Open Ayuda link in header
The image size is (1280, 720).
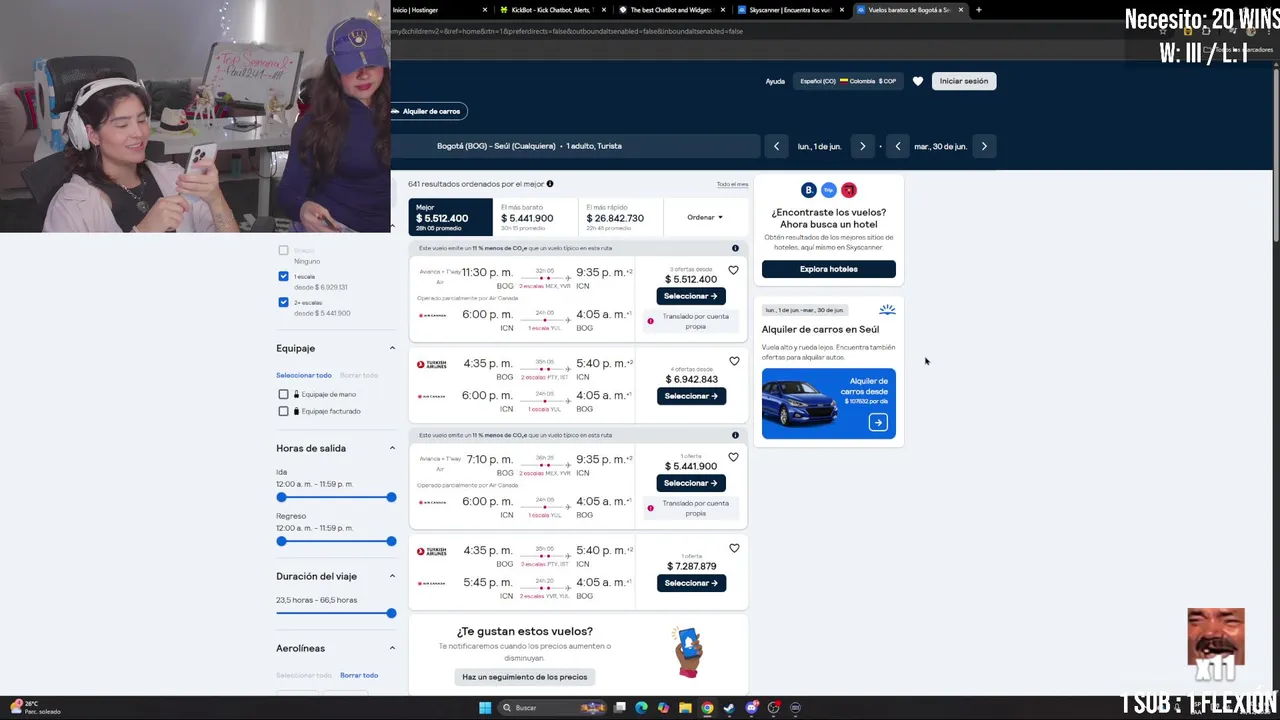775,81
